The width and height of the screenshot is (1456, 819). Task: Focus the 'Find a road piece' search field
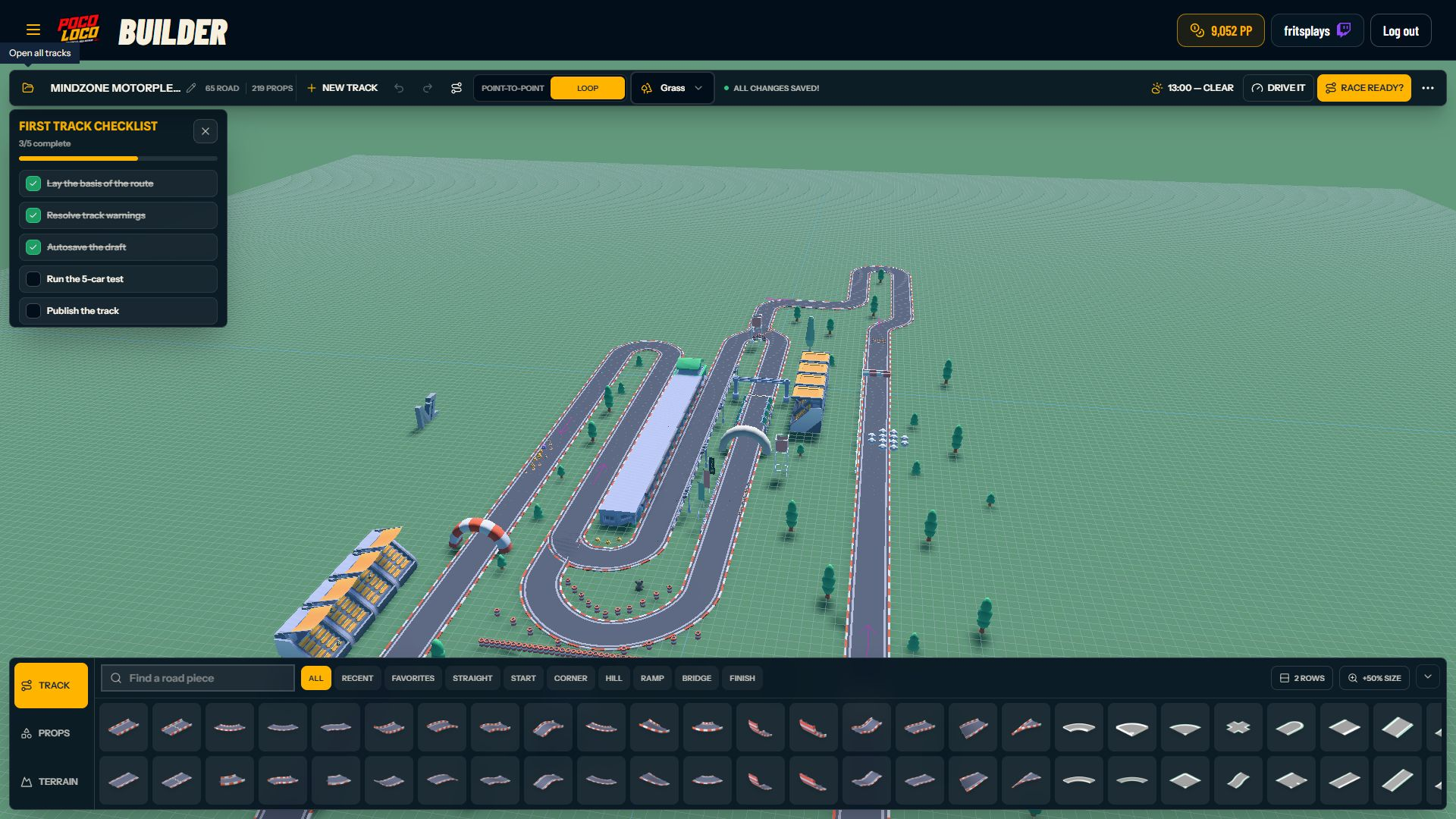click(x=198, y=678)
